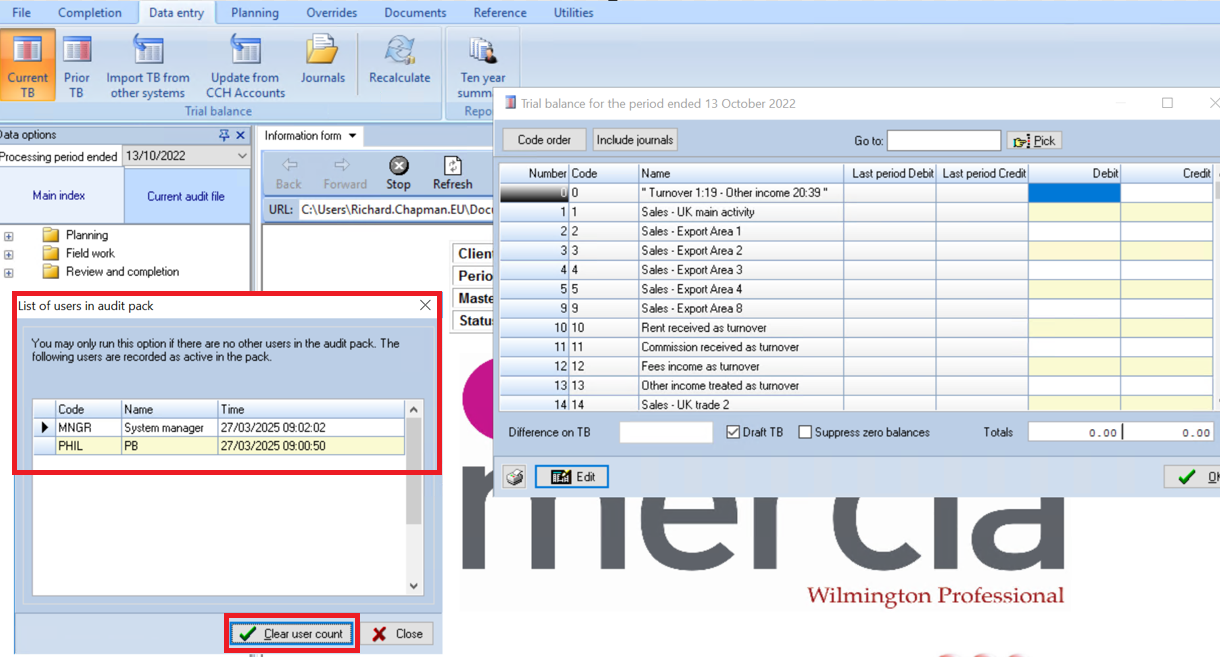This screenshot has width=1220, height=662.
Task: Click the Code column header
Action: click(x=604, y=173)
